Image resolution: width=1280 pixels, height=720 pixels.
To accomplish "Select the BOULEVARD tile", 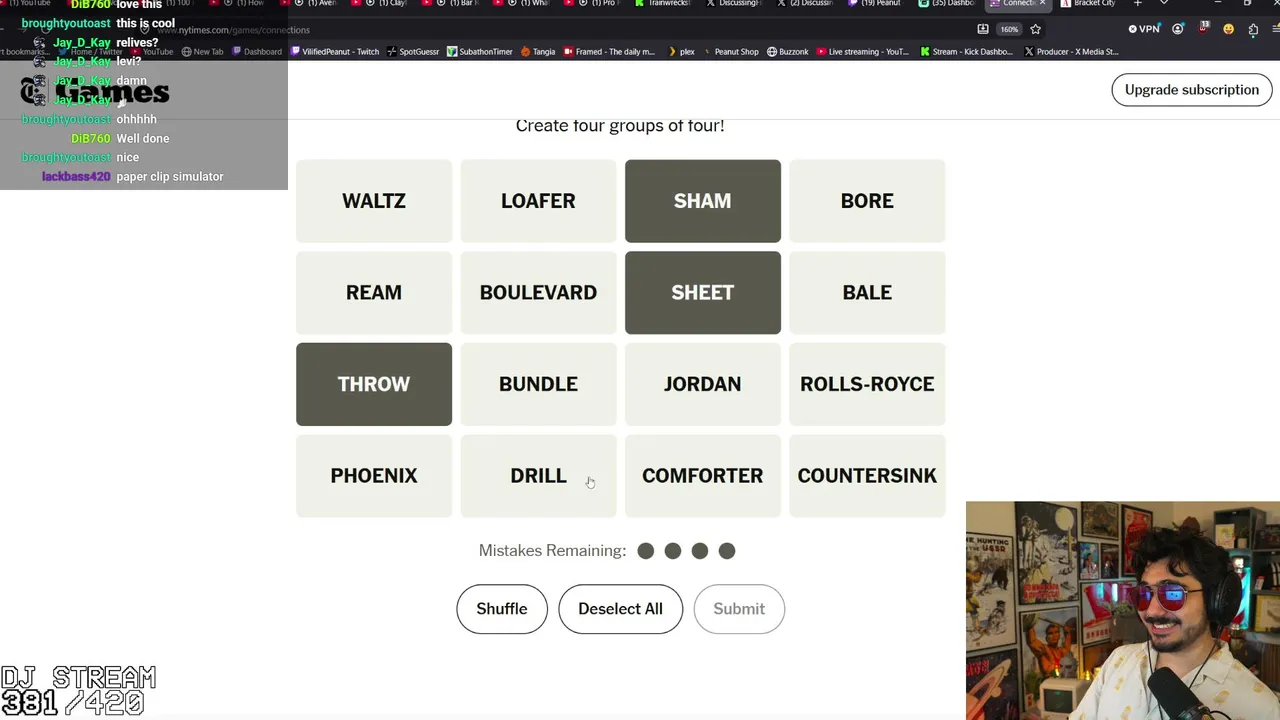I will pyautogui.click(x=538, y=293).
